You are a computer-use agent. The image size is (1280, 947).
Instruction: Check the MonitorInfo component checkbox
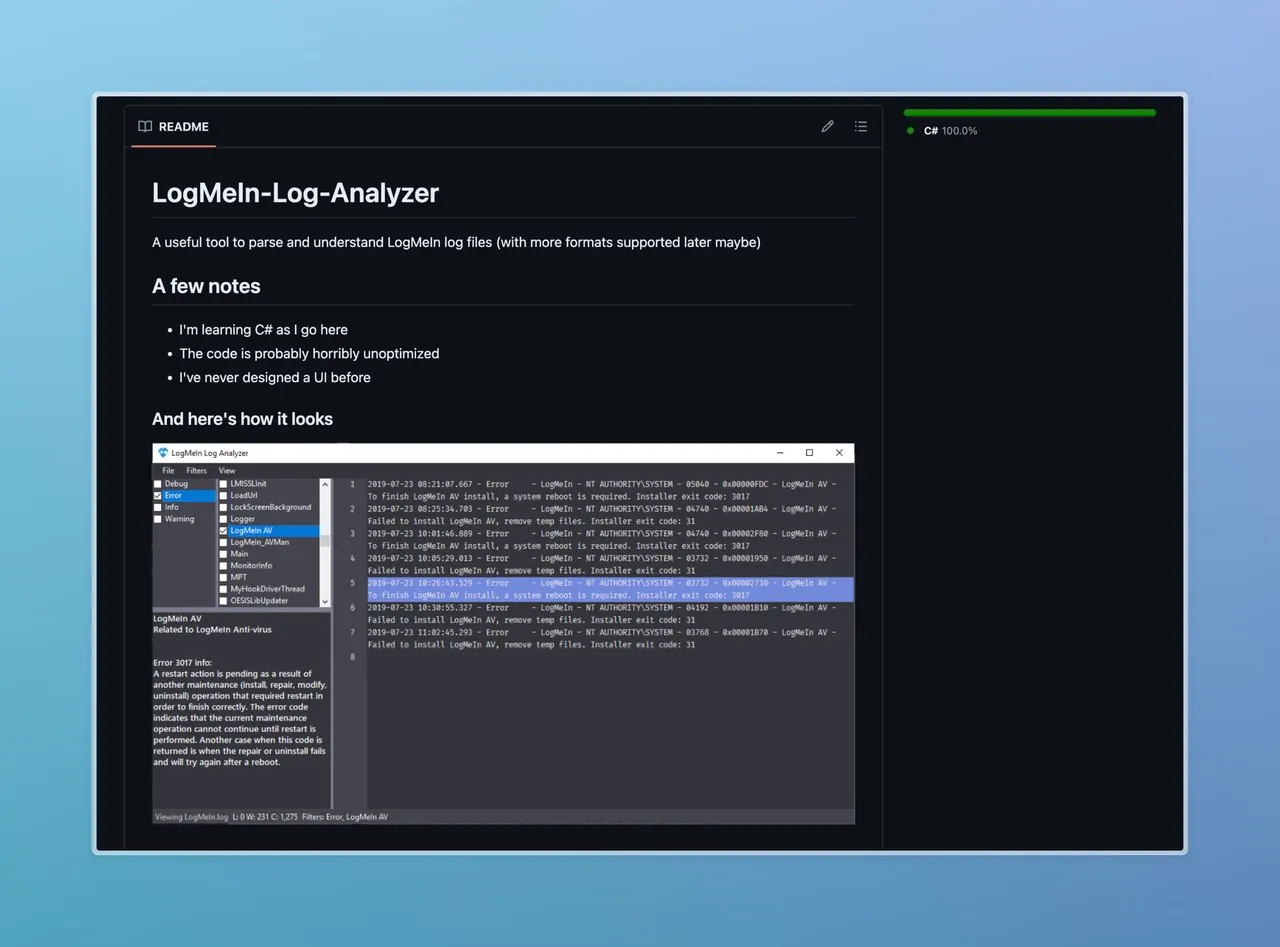(x=223, y=566)
